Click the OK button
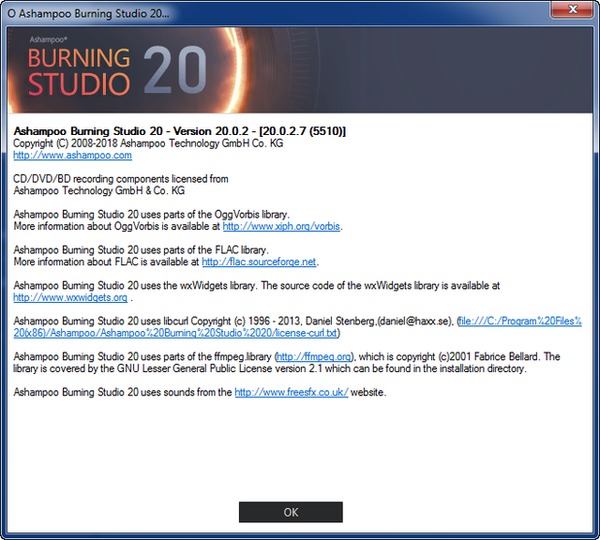Screen dimensions: 600x540 click(x=290, y=511)
